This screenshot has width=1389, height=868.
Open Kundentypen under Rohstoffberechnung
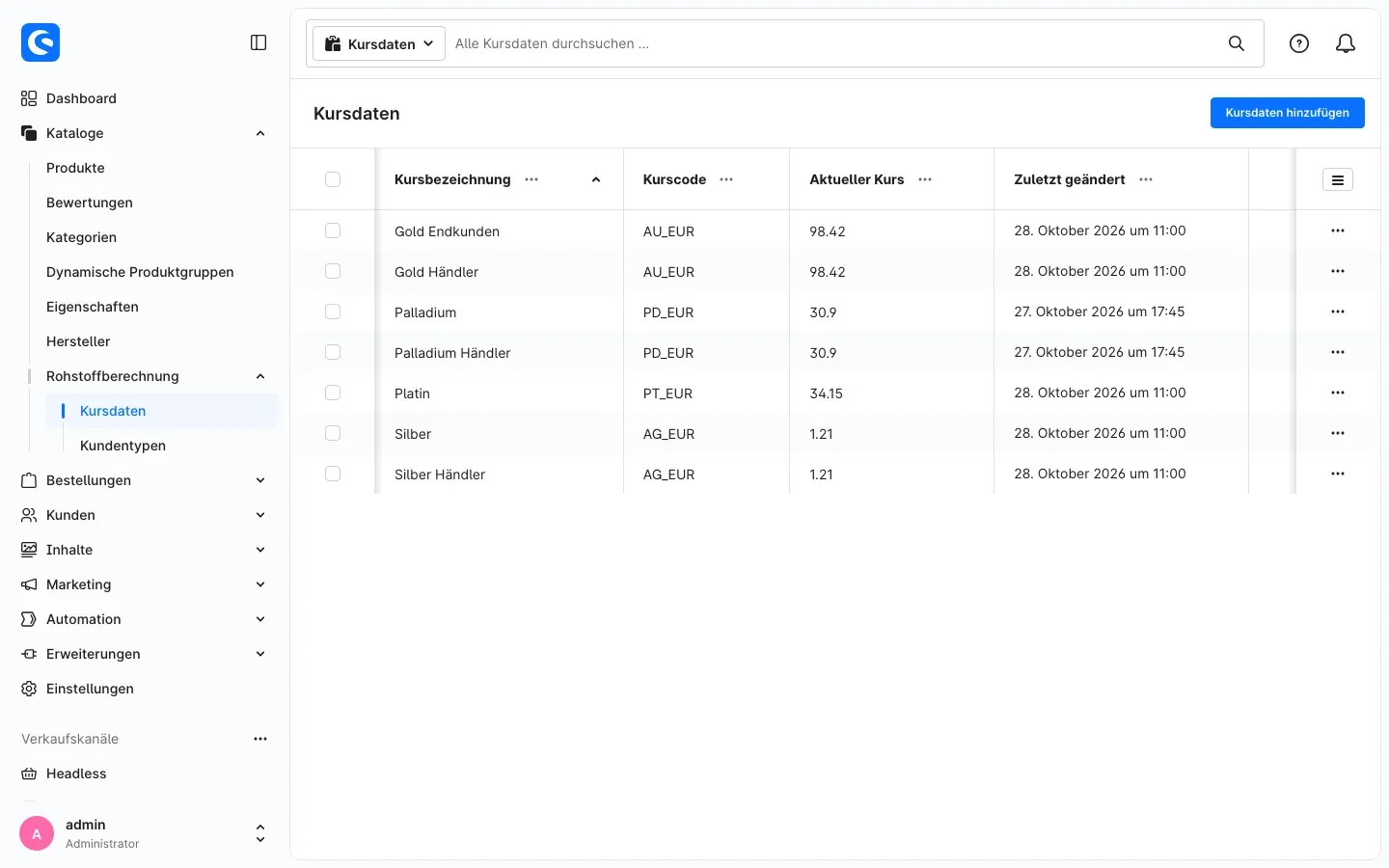click(123, 446)
